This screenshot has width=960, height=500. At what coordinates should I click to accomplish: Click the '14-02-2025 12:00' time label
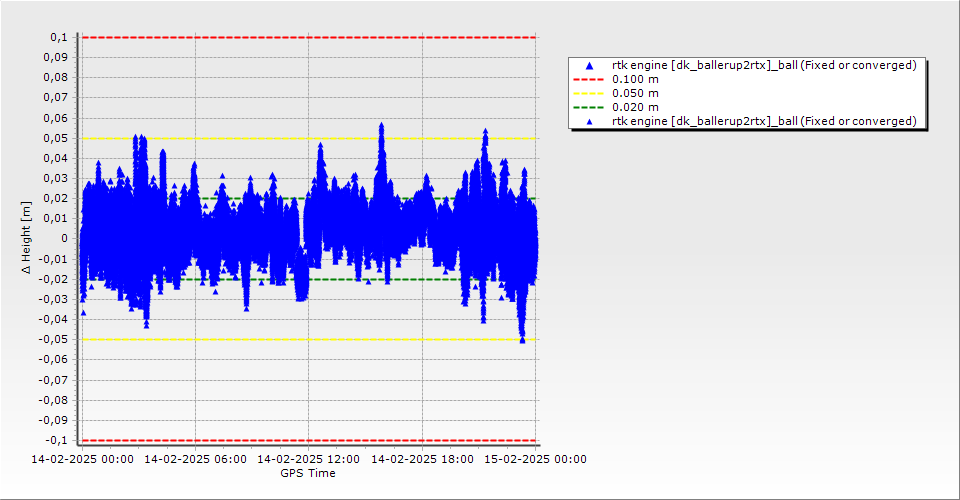(309, 459)
